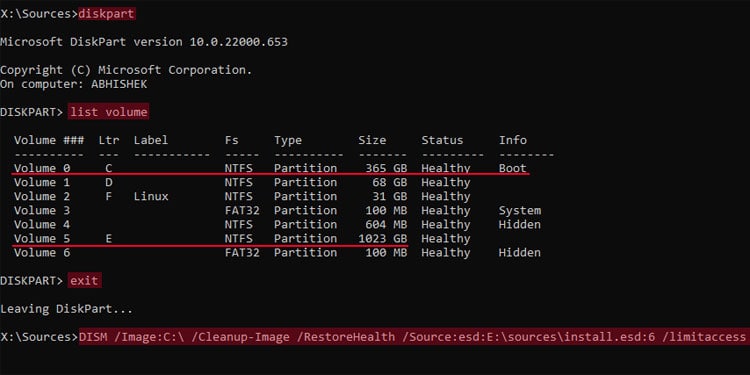
Task: Click the 'Volume 5' row label
Action: point(42,239)
